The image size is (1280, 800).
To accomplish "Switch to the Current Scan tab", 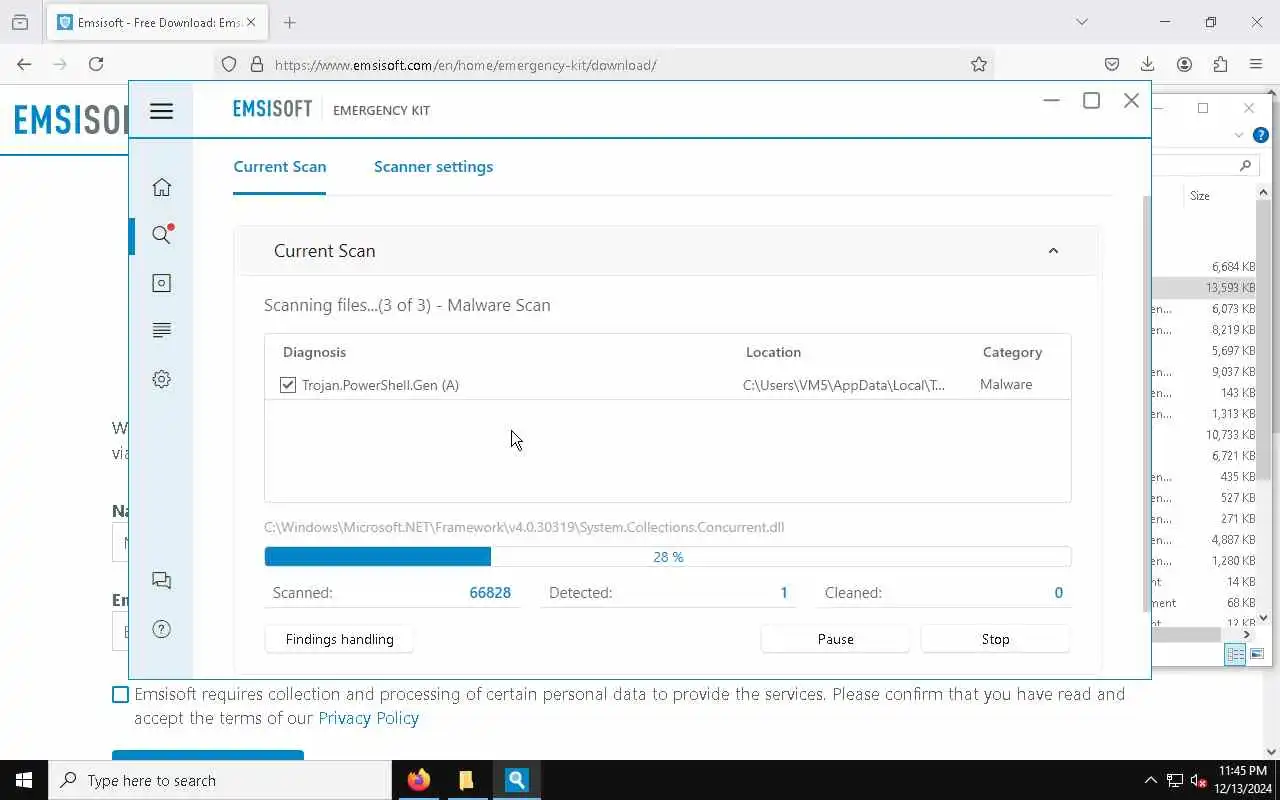I will (x=279, y=167).
